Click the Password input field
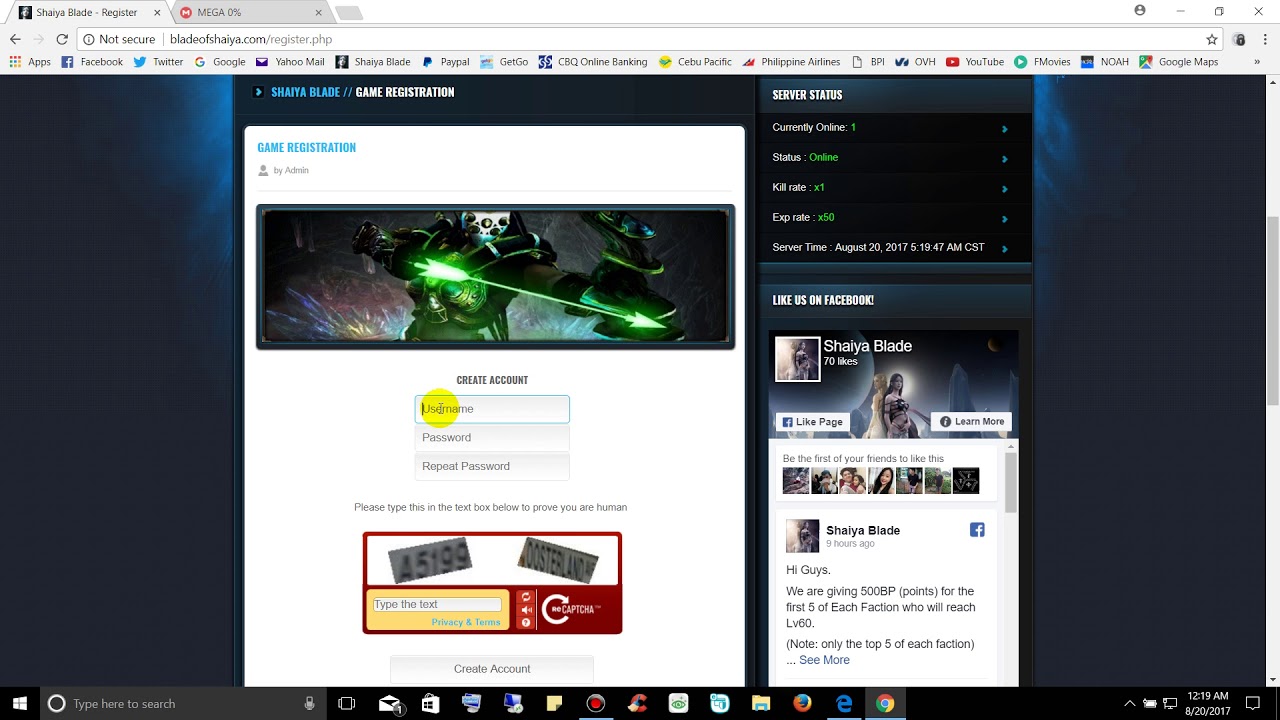This screenshot has width=1280, height=720. pyautogui.click(x=492, y=438)
